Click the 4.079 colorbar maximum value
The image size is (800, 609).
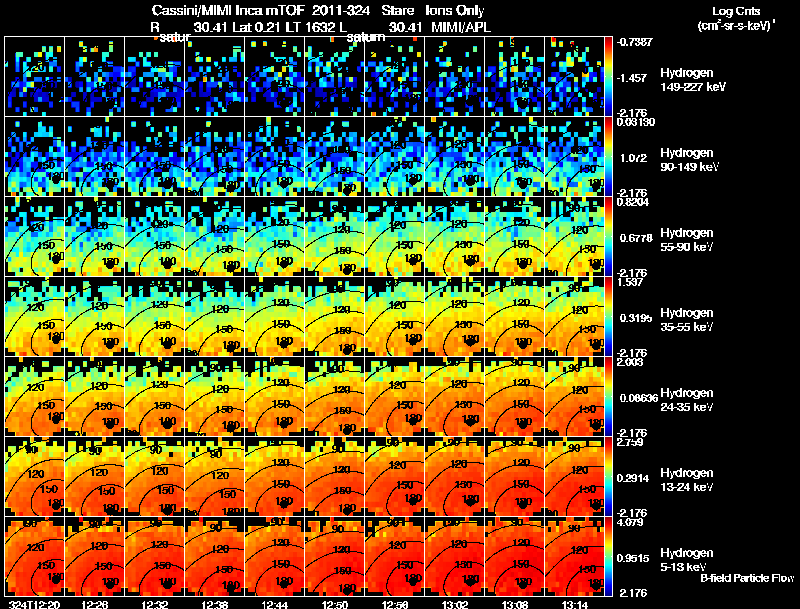630,522
